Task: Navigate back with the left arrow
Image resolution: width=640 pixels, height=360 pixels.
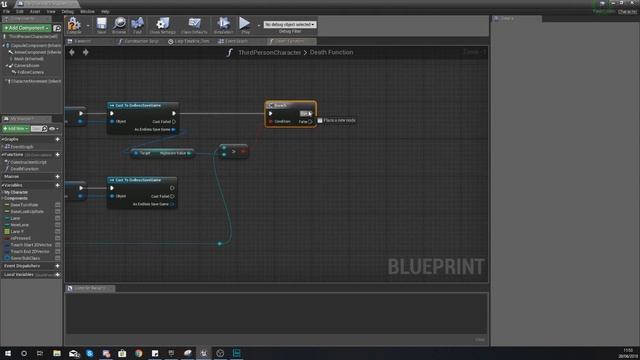Action: point(72,52)
